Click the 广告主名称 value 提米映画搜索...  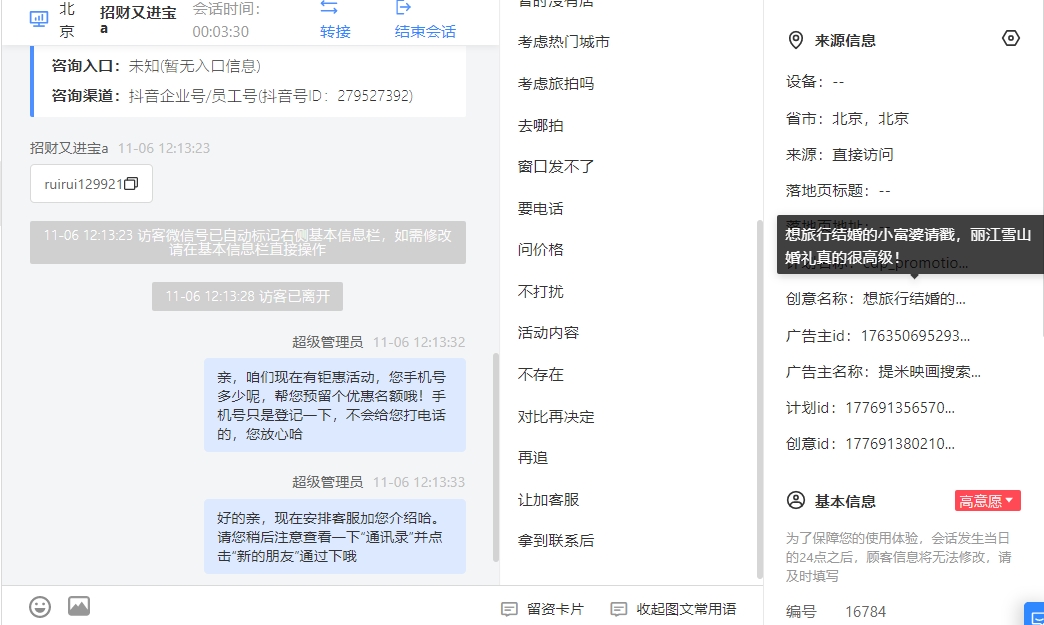929,371
